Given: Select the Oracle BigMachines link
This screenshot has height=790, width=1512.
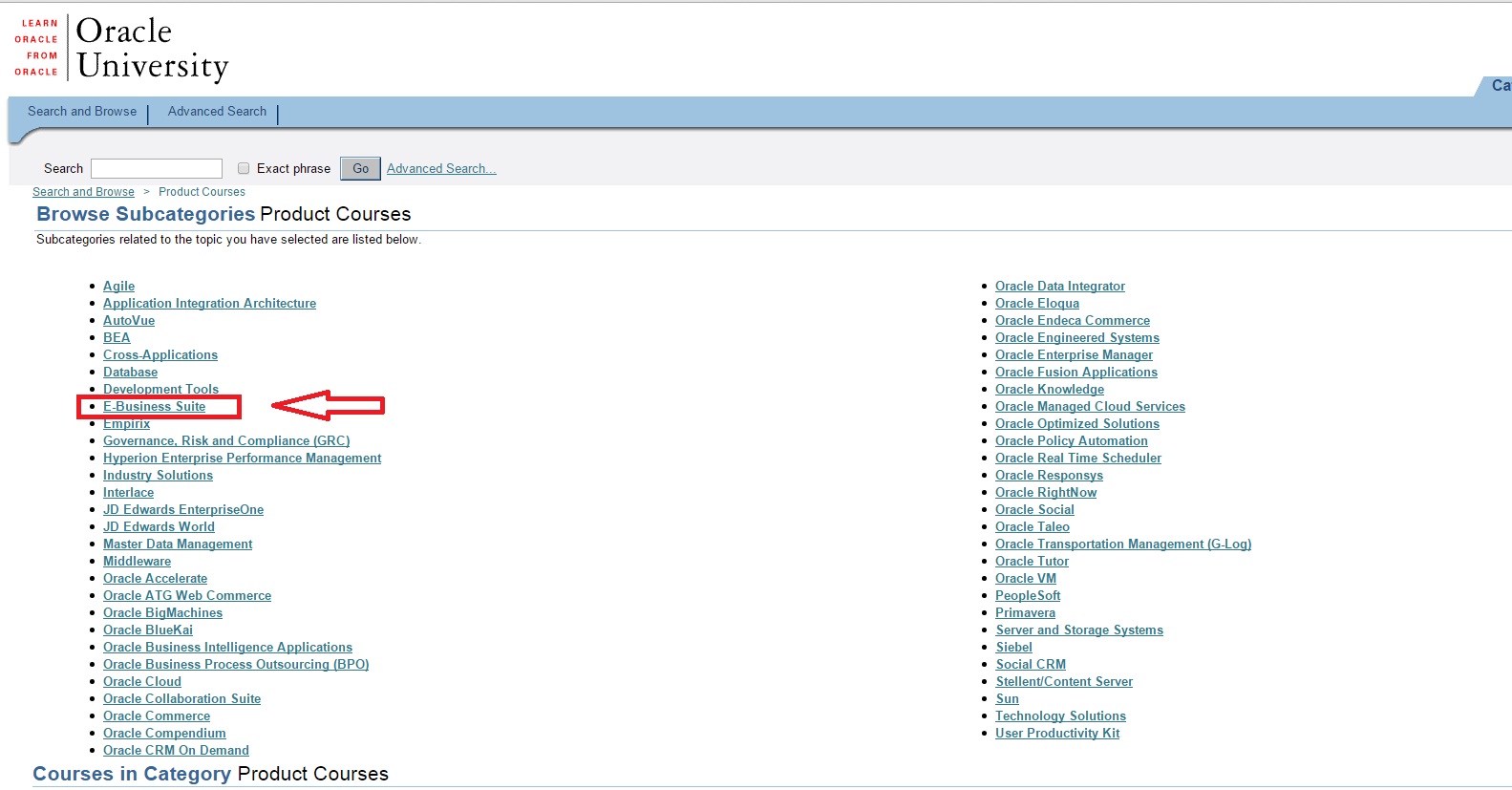Looking at the screenshot, I should (x=162, y=613).
